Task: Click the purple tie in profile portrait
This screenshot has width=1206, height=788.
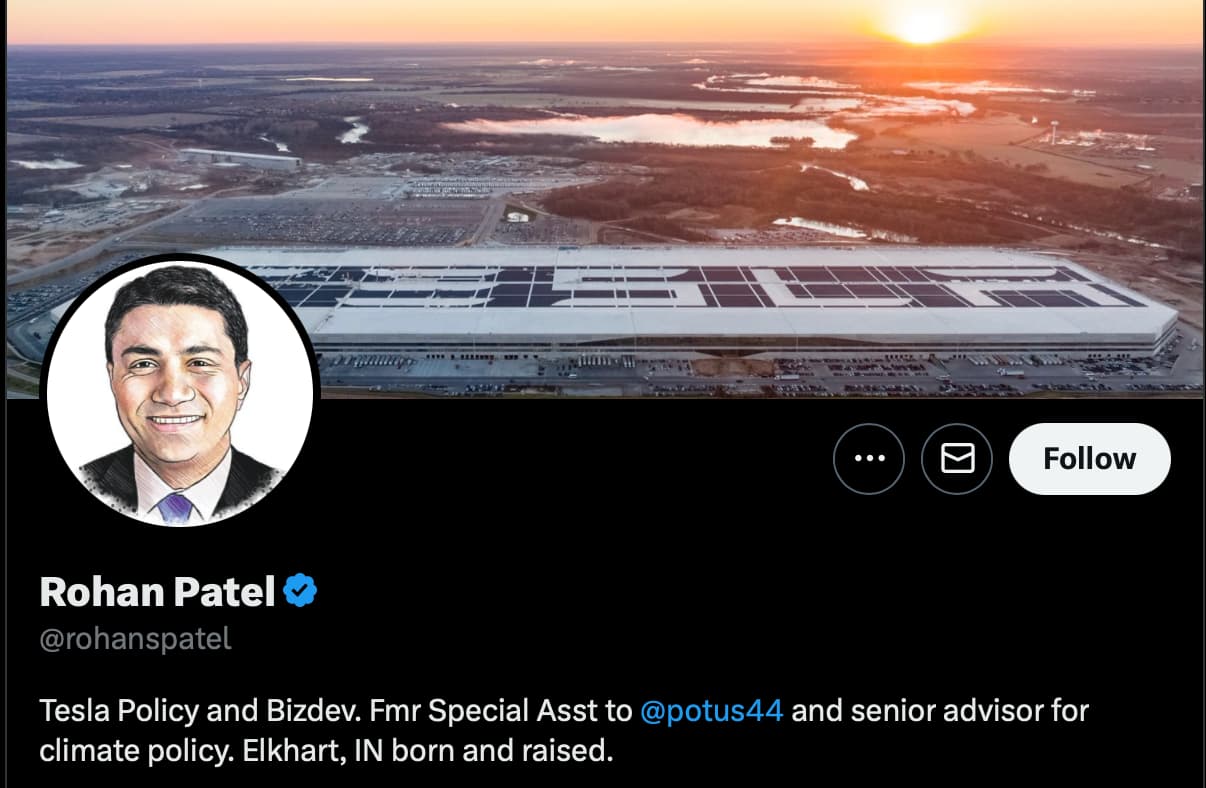Action: 175,507
